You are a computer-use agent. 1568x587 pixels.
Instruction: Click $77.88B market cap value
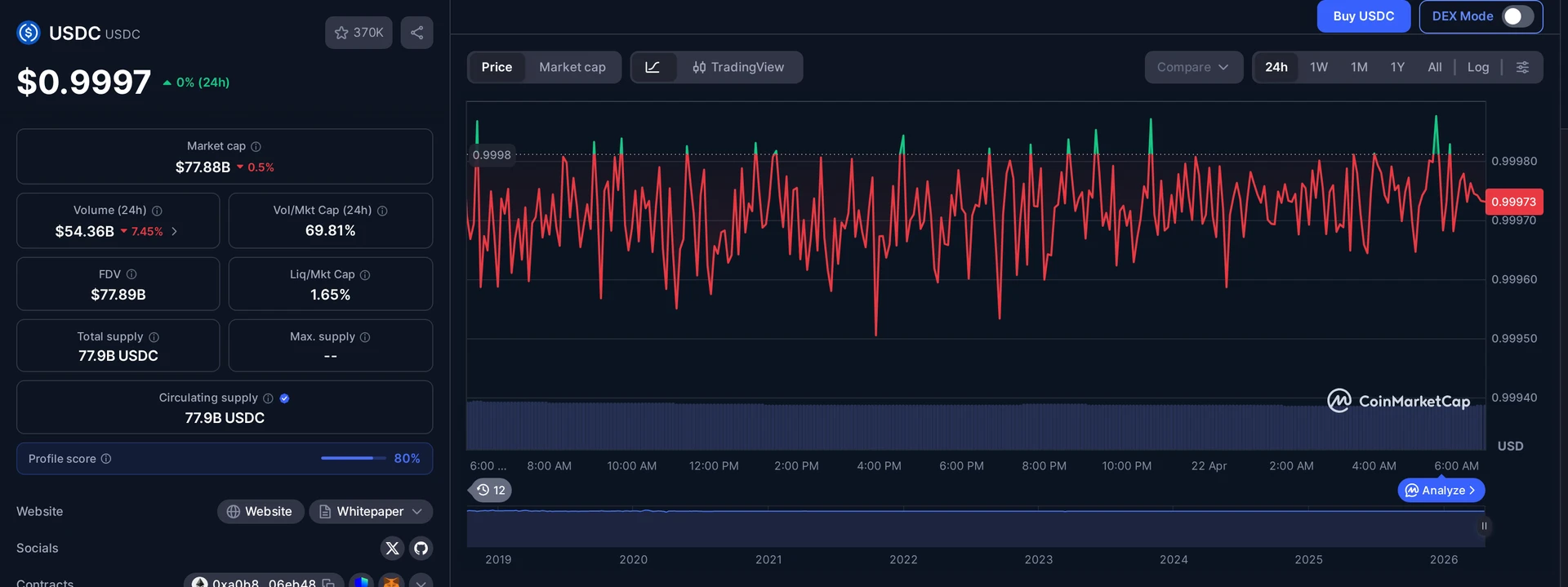point(203,167)
